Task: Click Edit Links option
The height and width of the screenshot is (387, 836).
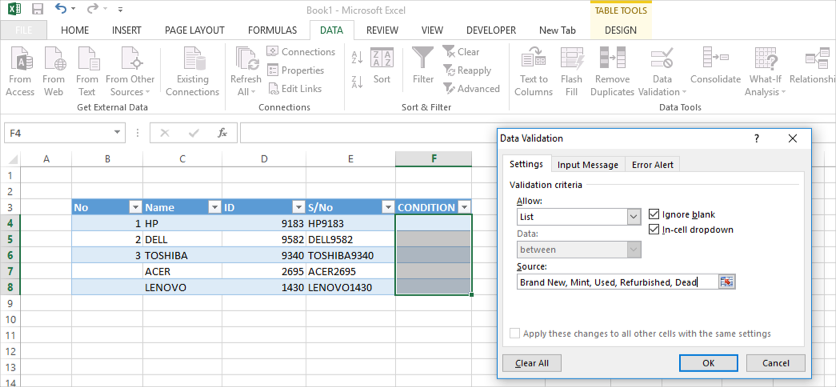Action: tap(294, 89)
